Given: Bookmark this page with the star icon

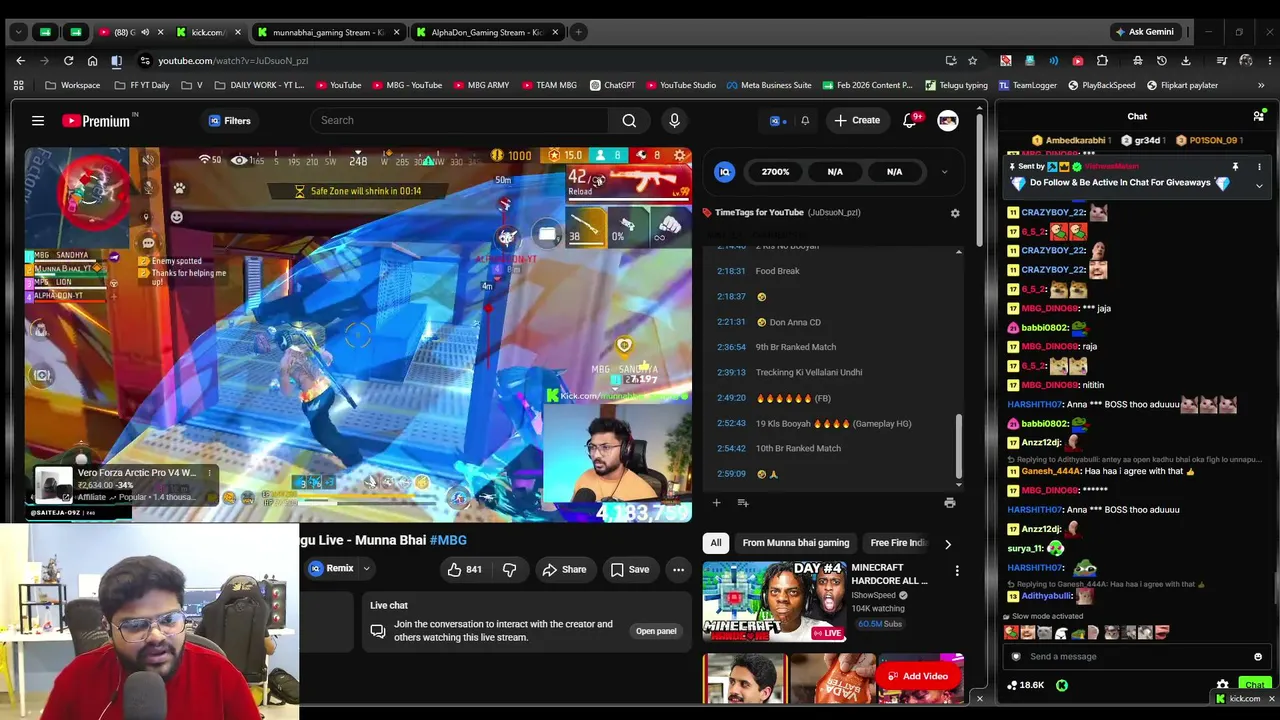Looking at the screenshot, I should 972,61.
